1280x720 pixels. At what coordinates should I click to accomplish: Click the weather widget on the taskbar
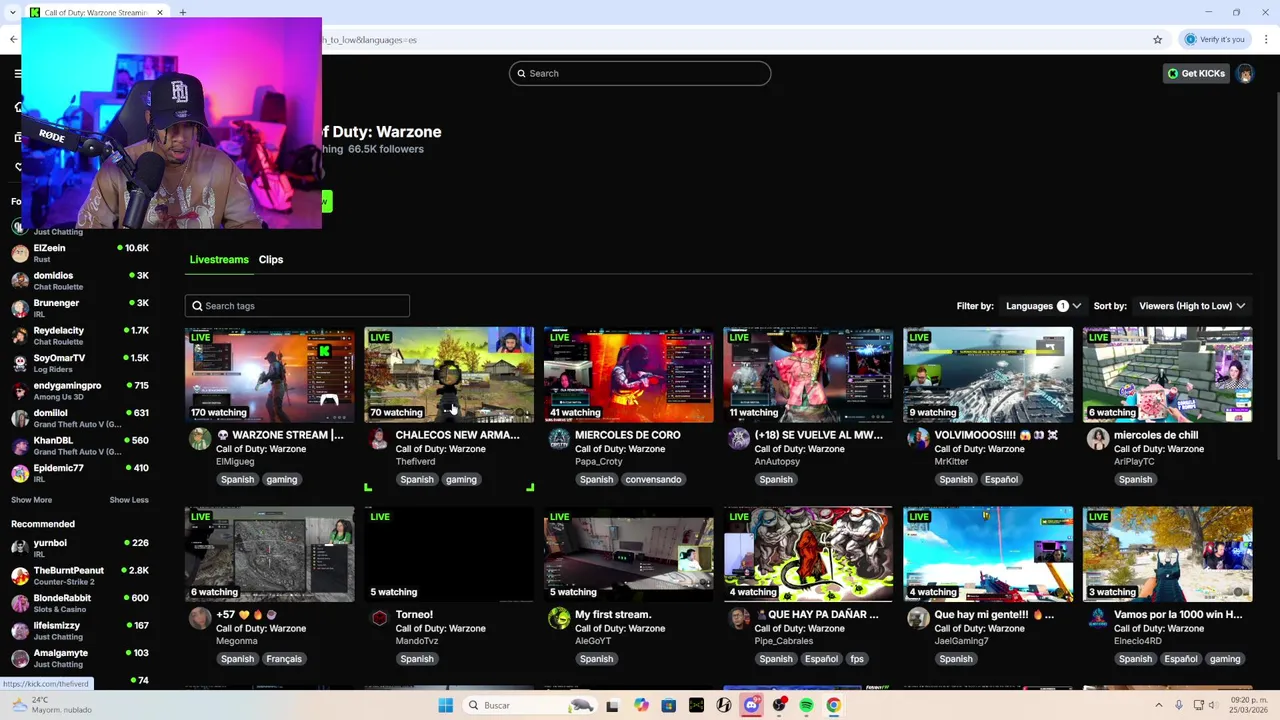click(x=50, y=705)
